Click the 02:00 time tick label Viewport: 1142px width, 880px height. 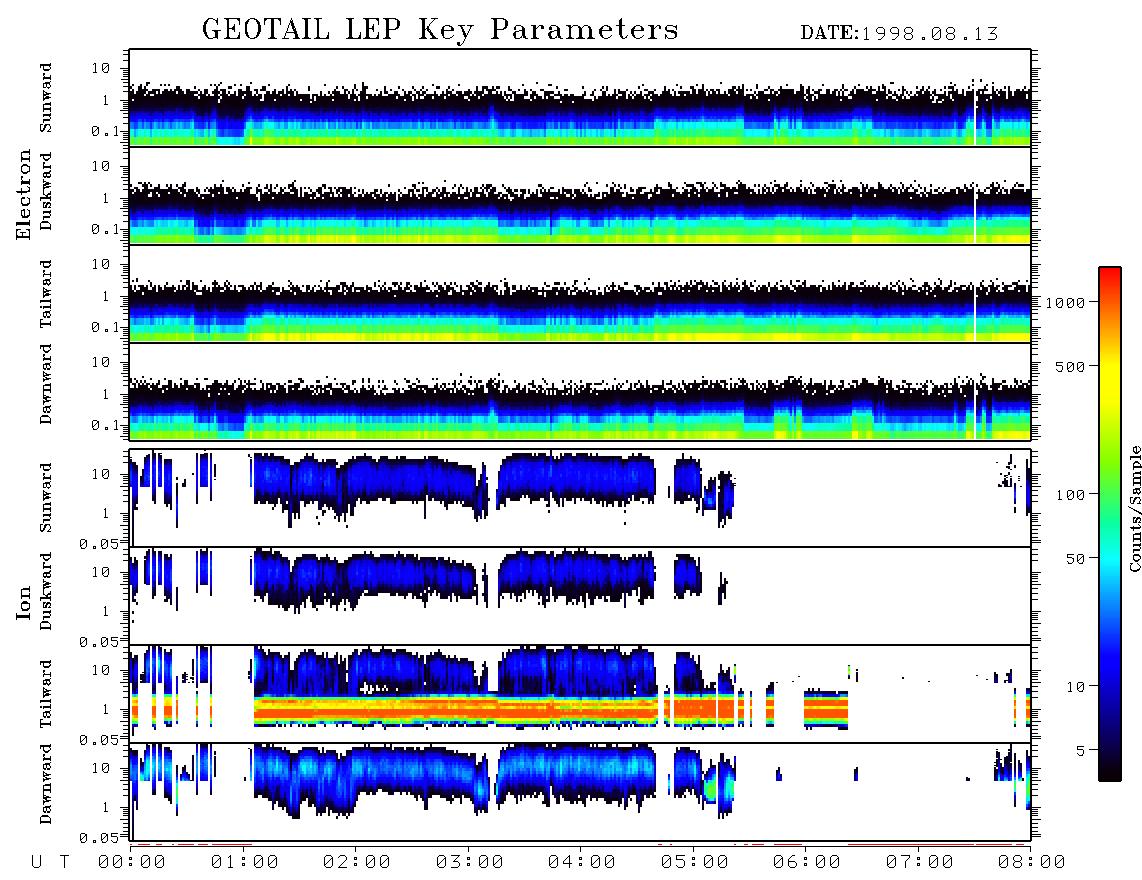(357, 863)
